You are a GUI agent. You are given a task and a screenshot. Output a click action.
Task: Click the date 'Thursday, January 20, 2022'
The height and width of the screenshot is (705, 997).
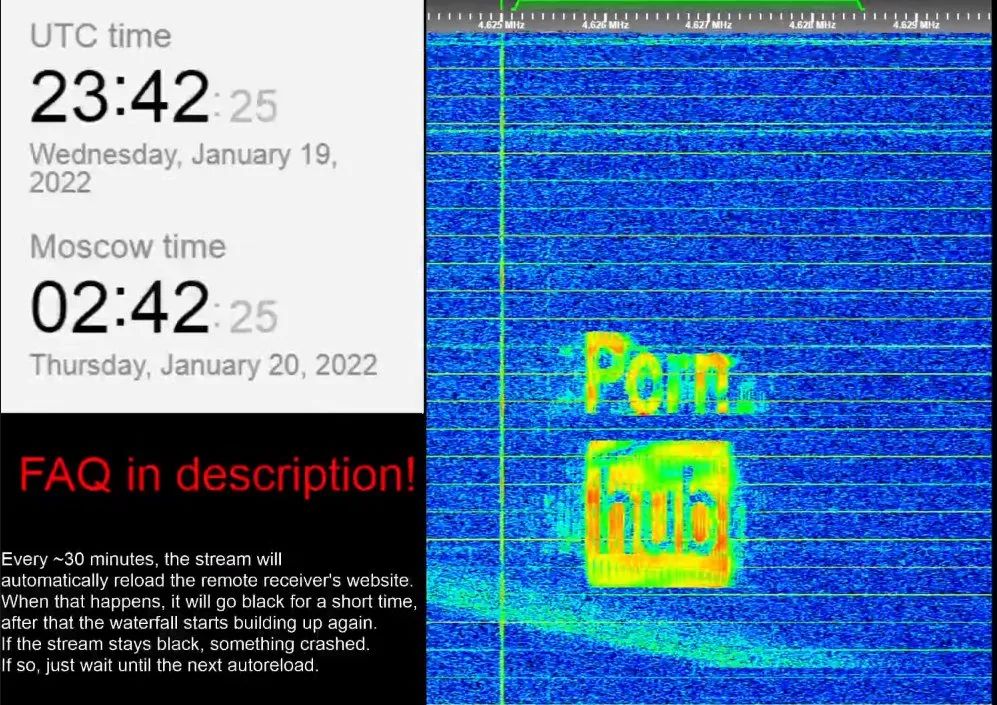(x=203, y=366)
